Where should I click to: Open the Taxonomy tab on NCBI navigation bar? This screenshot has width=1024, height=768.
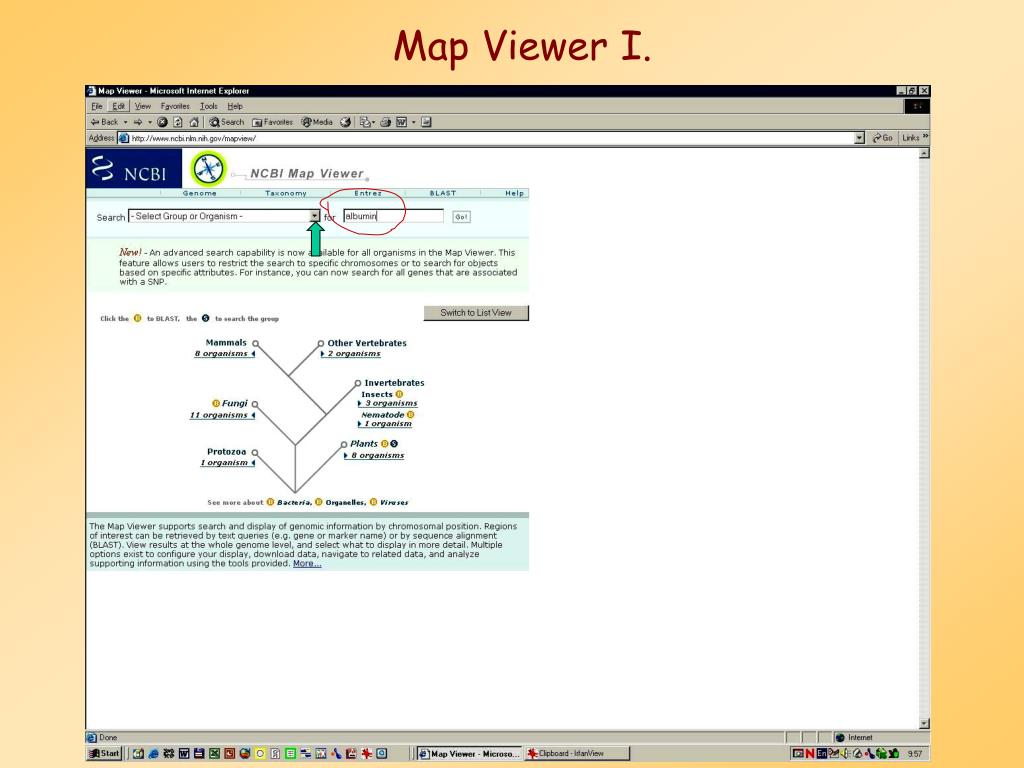click(x=285, y=193)
